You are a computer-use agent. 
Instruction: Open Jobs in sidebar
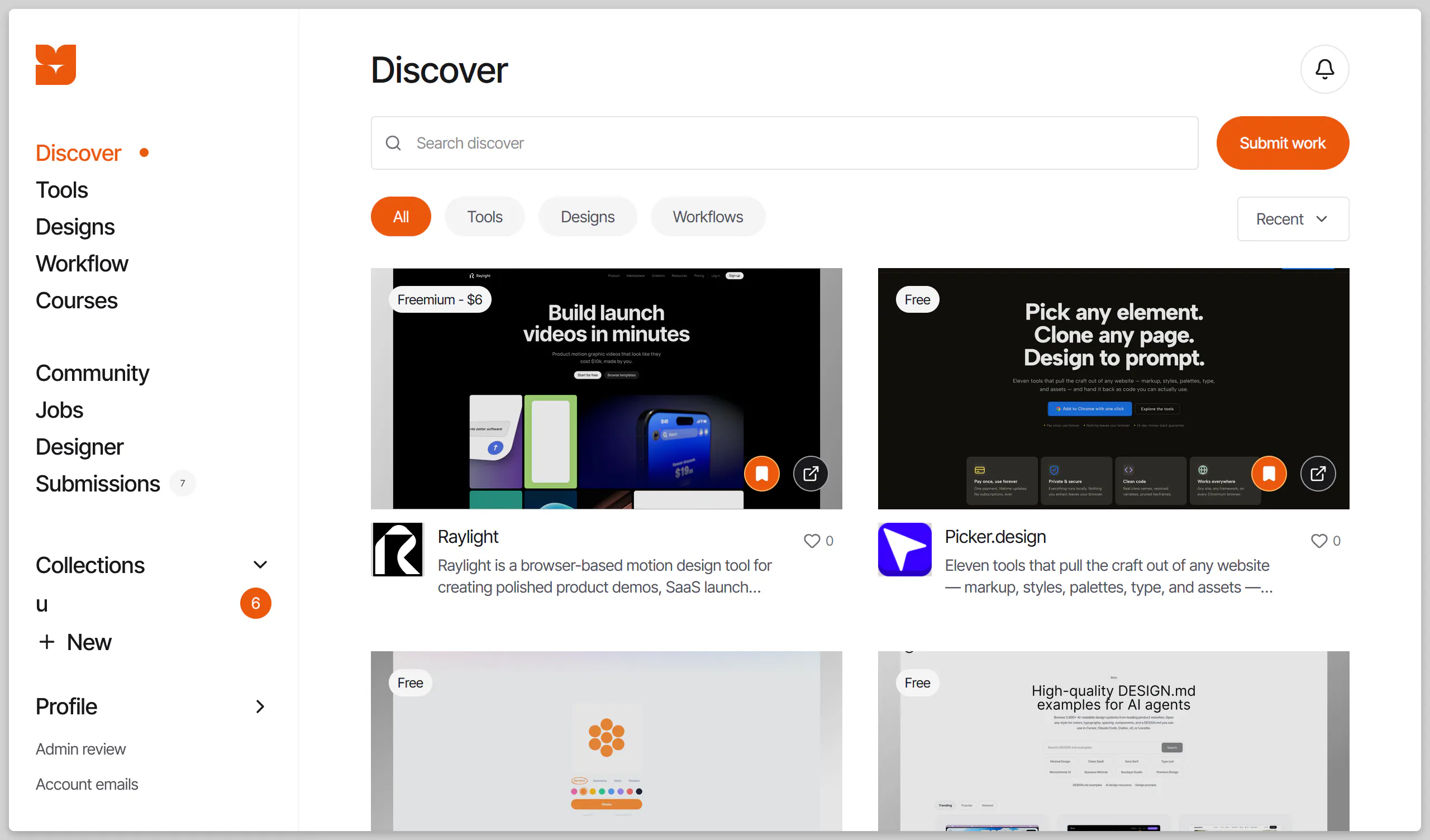click(60, 411)
